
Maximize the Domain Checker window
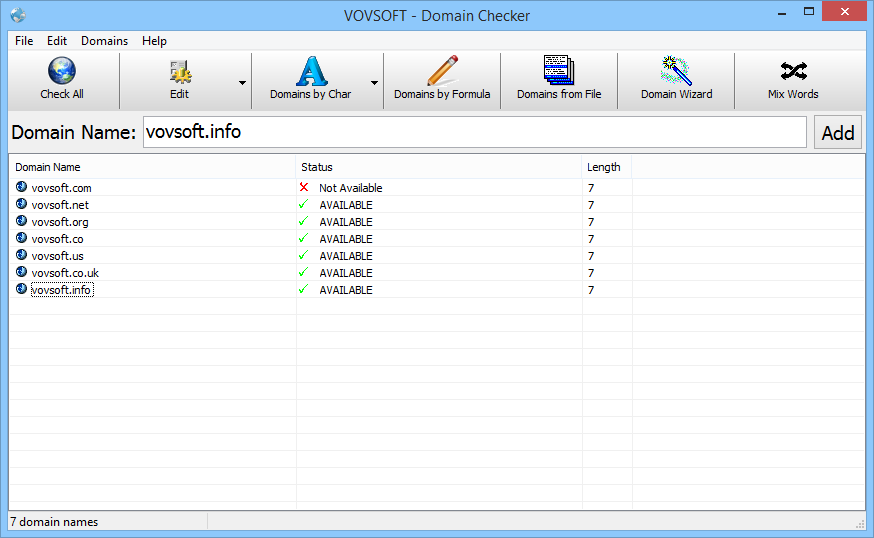click(809, 12)
